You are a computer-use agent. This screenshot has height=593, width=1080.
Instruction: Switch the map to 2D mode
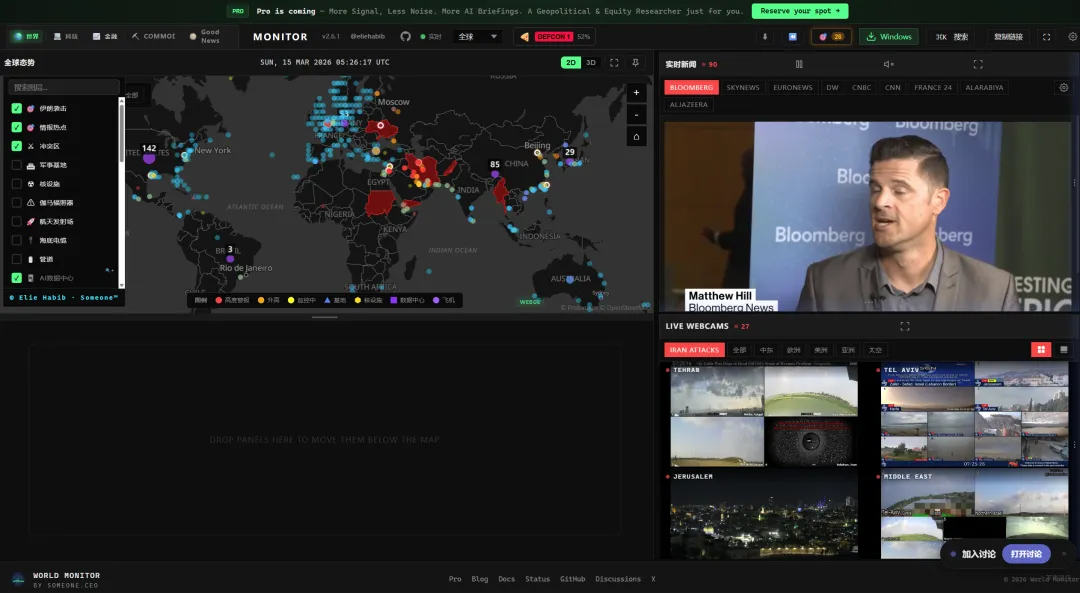[570, 63]
